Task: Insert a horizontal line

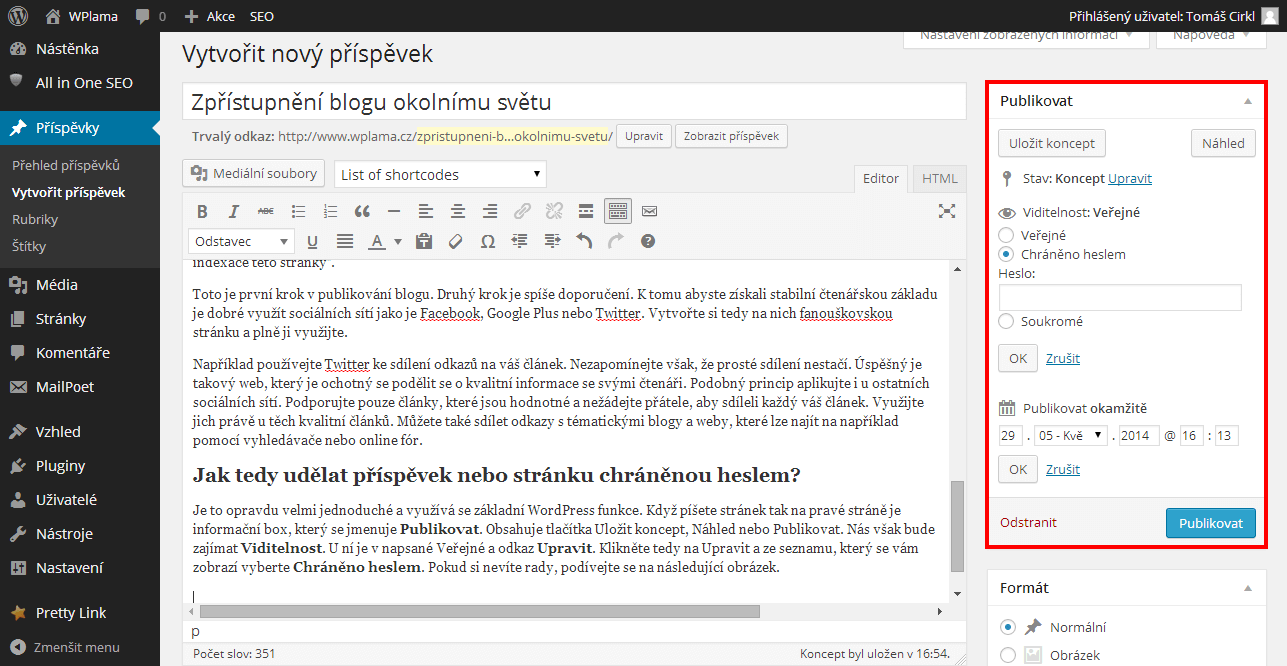Action: [x=394, y=211]
